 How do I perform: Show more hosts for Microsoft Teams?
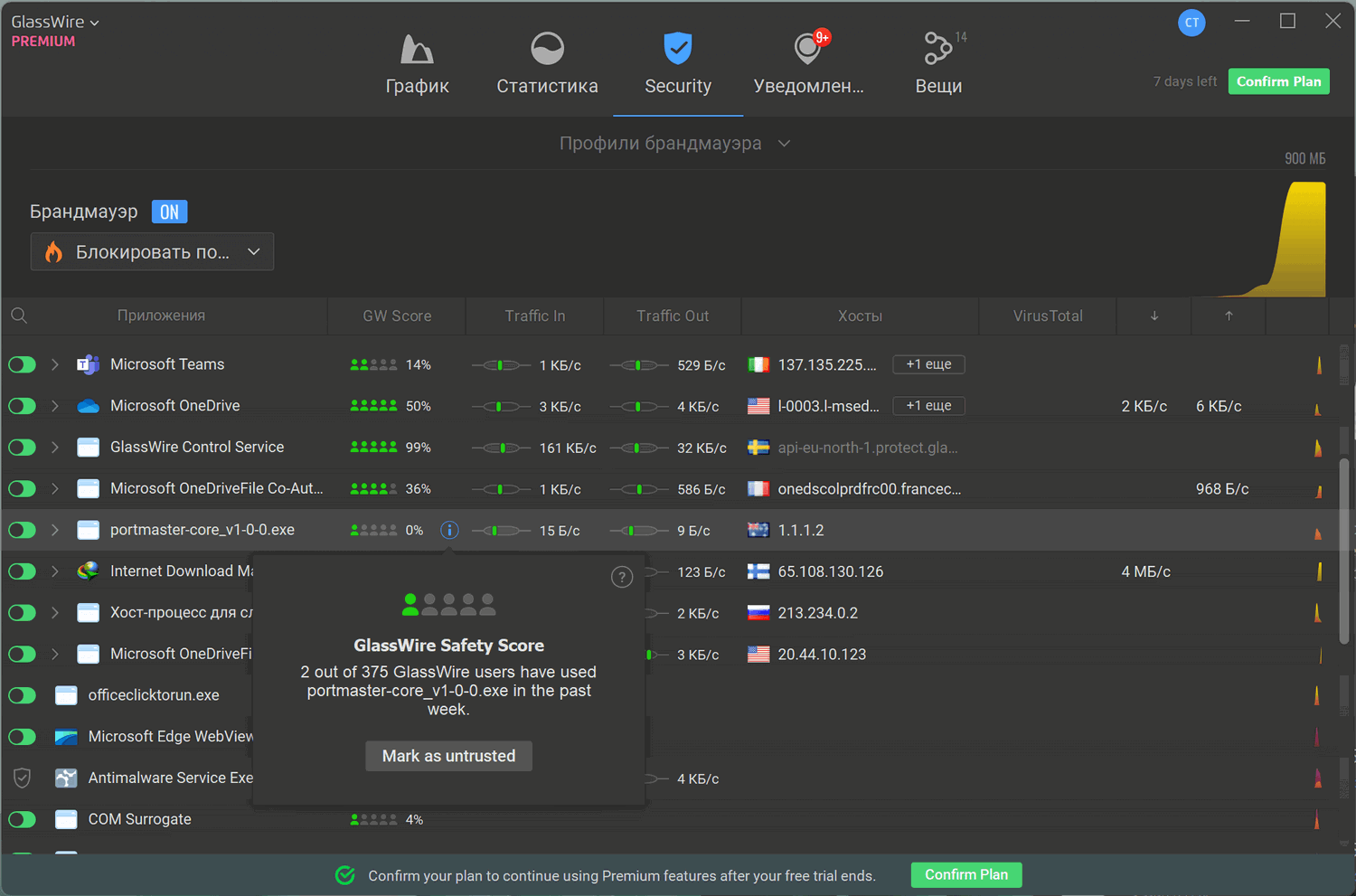(928, 364)
